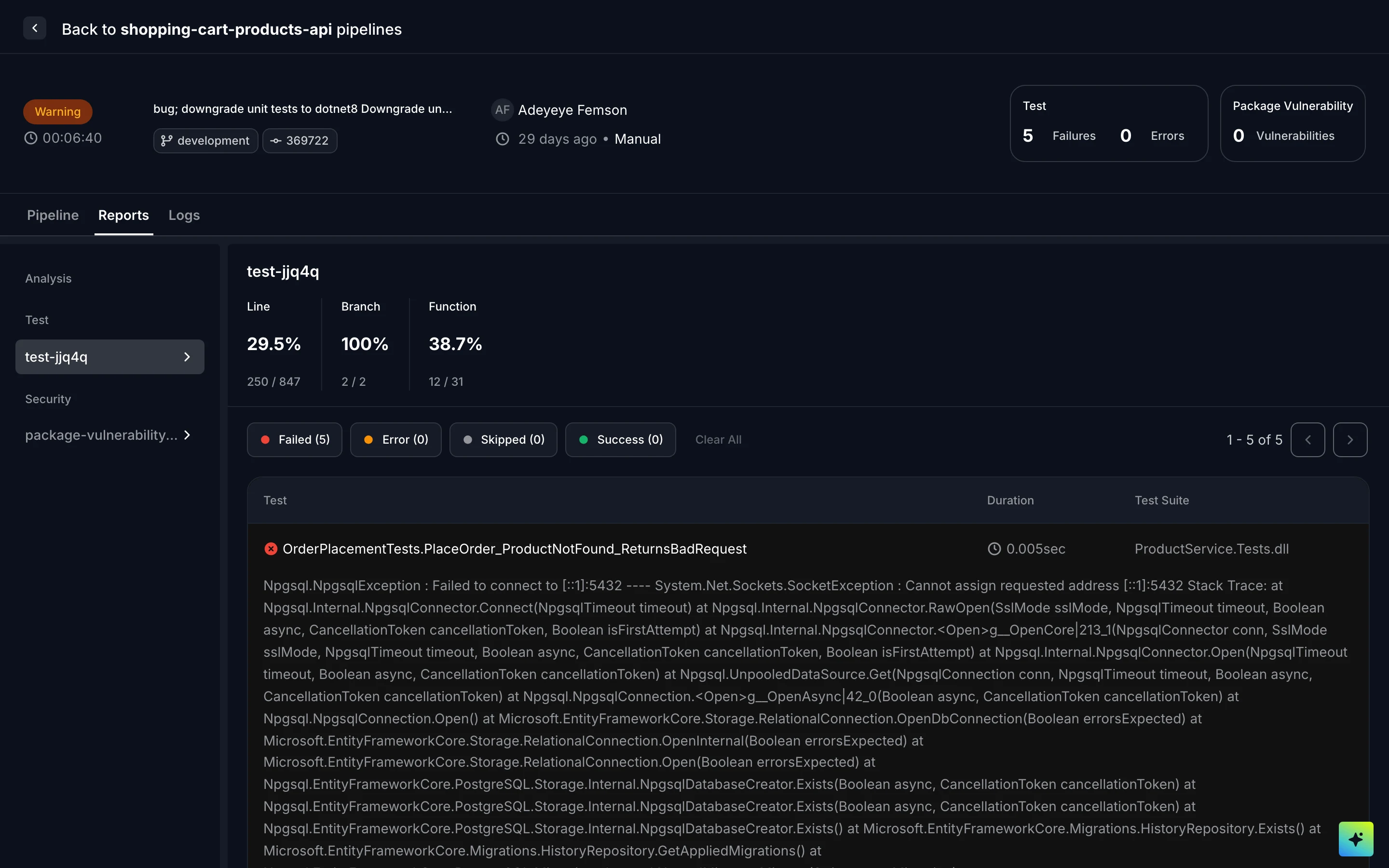Click the Test Suite column header
This screenshot has height=868, width=1389.
1162,501
